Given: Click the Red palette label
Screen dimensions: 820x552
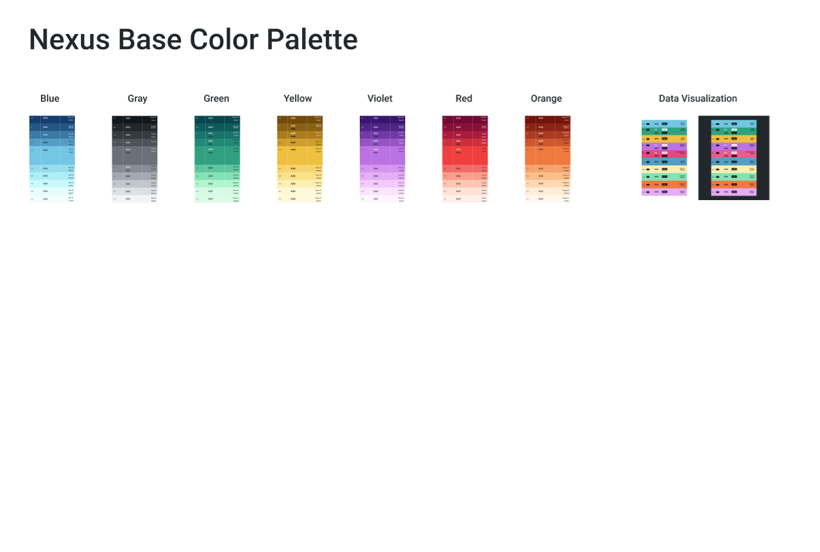Looking at the screenshot, I should pyautogui.click(x=464, y=99).
